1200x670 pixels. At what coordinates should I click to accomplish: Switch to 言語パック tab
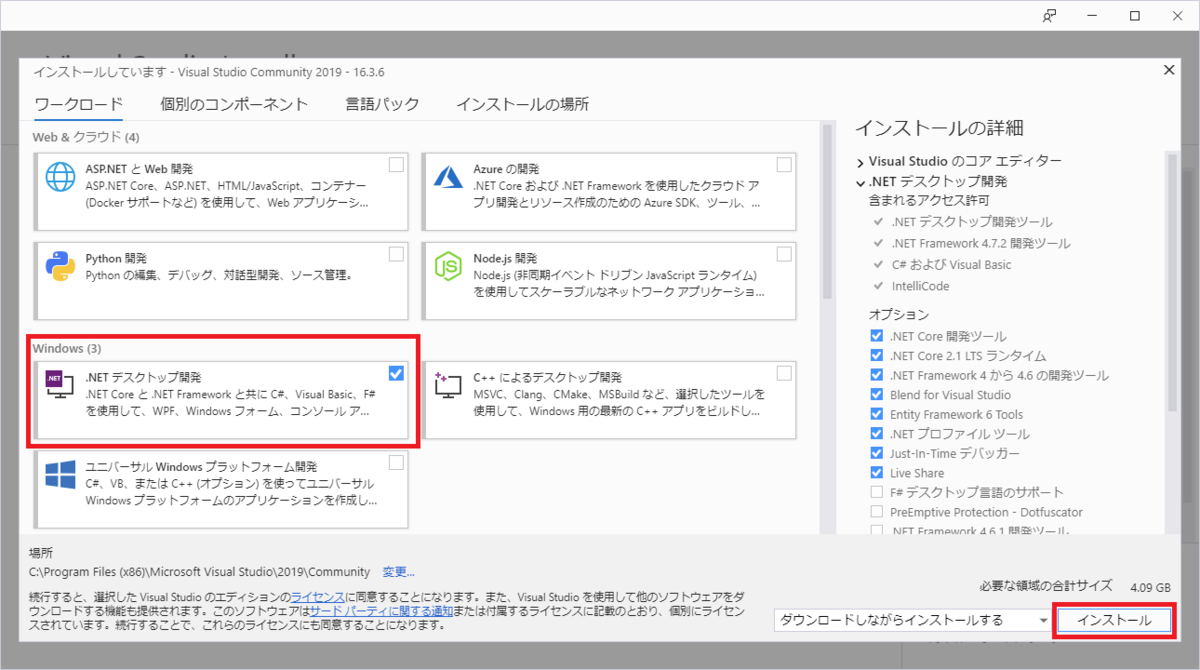pyautogui.click(x=382, y=104)
